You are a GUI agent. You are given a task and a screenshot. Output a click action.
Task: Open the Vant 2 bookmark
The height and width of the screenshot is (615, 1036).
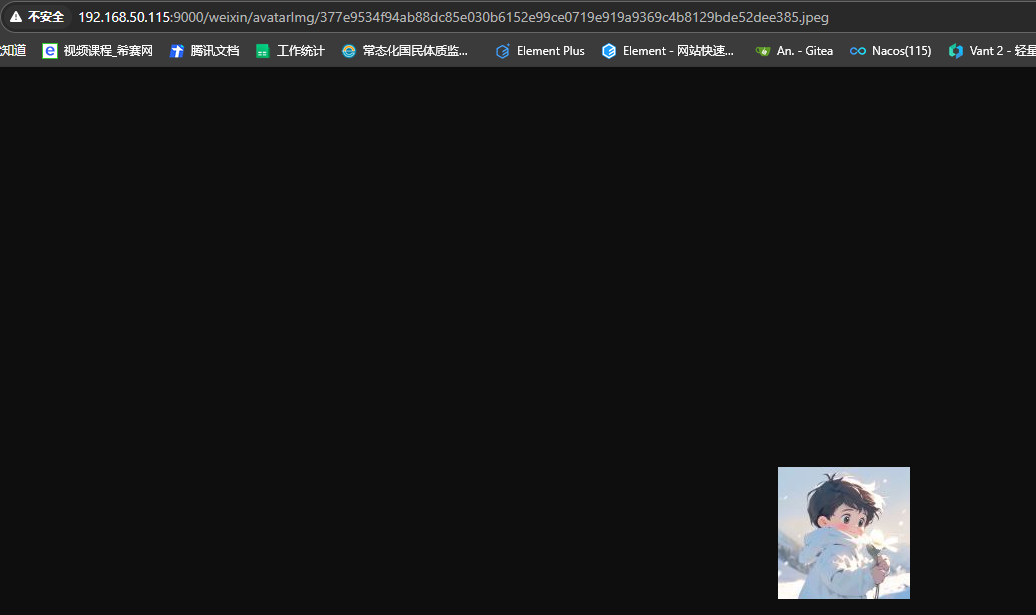(990, 51)
